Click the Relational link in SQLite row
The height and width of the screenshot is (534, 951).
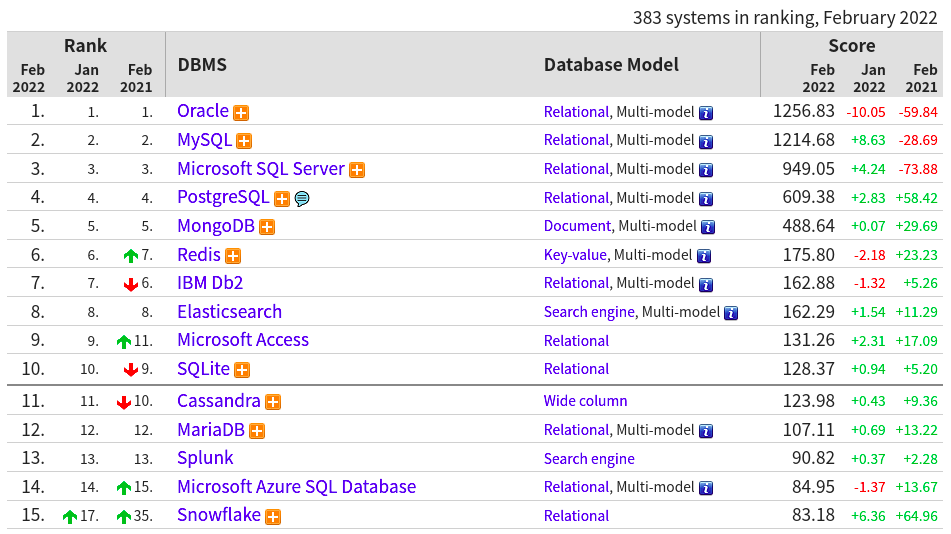tap(576, 369)
